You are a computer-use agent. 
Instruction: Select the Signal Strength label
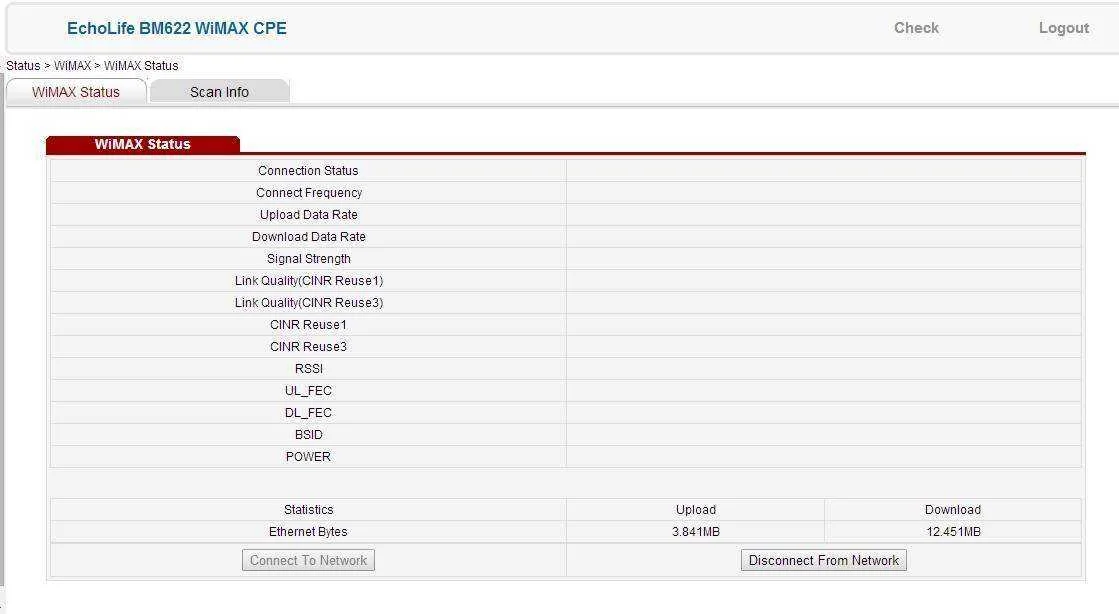(308, 259)
